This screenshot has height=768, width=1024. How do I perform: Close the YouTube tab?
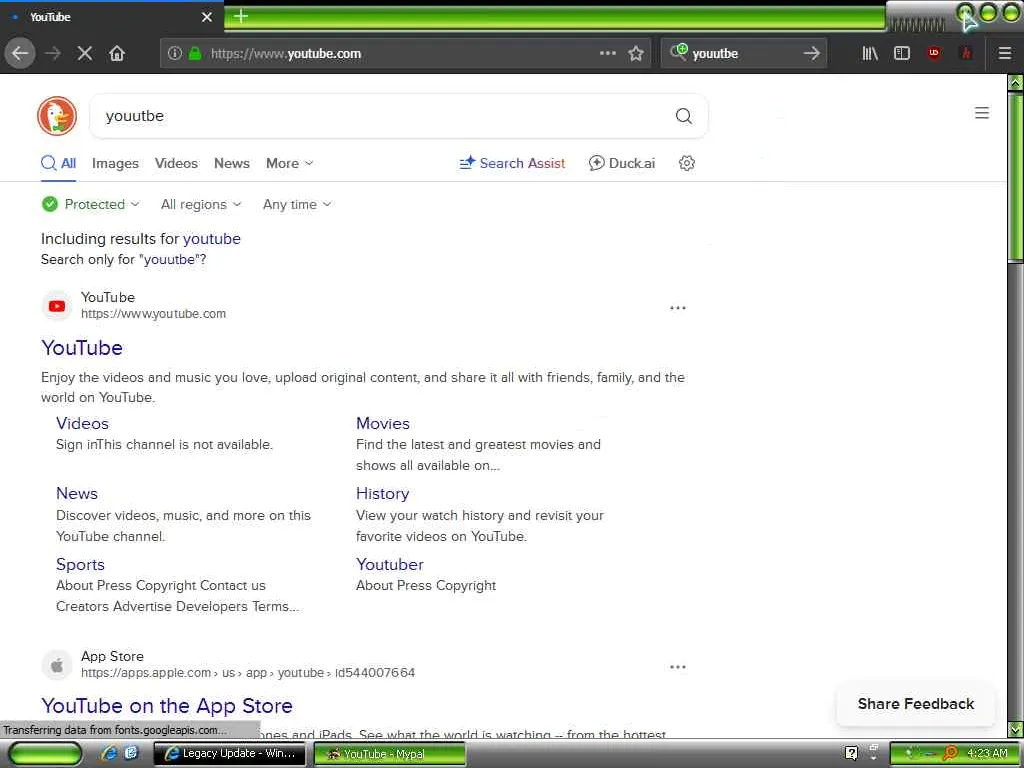[207, 17]
